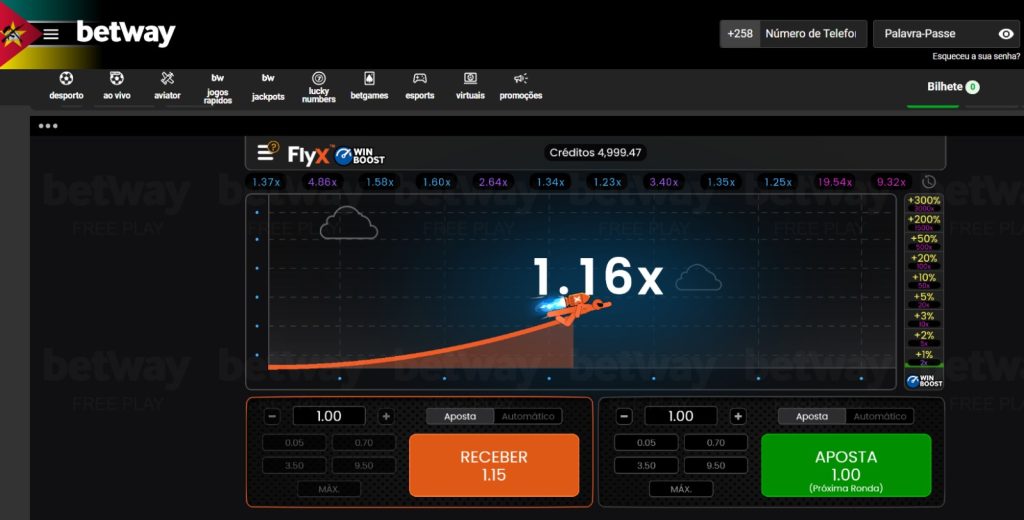Click the Betway logo
The height and width of the screenshot is (520, 1024).
(126, 33)
